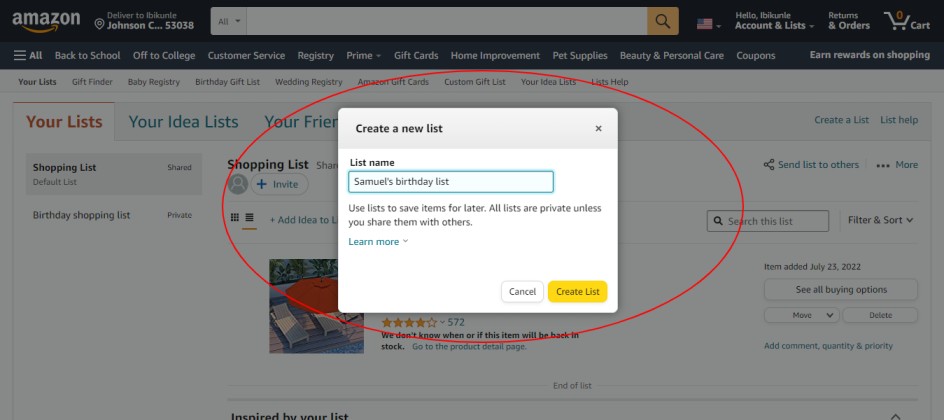Click the delivery location pin
Screen dimensions: 944x420
coord(99,25)
